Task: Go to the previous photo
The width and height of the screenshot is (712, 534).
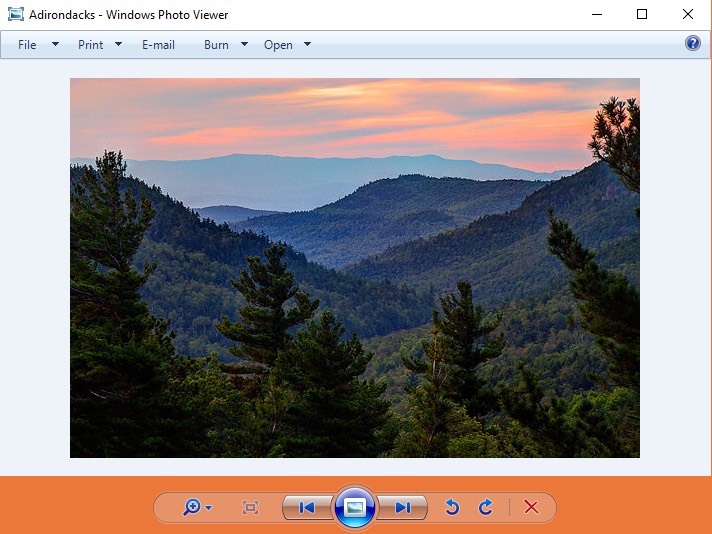Action: (307, 508)
